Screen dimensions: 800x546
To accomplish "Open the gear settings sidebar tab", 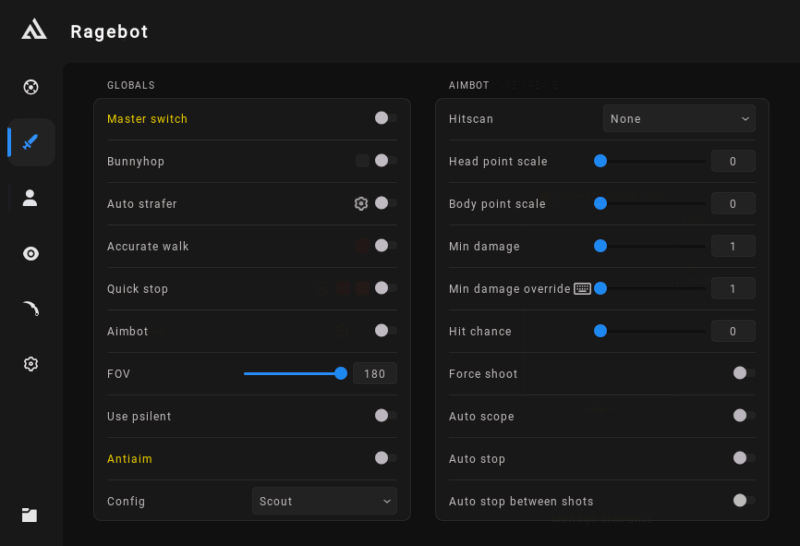I will tap(31, 364).
